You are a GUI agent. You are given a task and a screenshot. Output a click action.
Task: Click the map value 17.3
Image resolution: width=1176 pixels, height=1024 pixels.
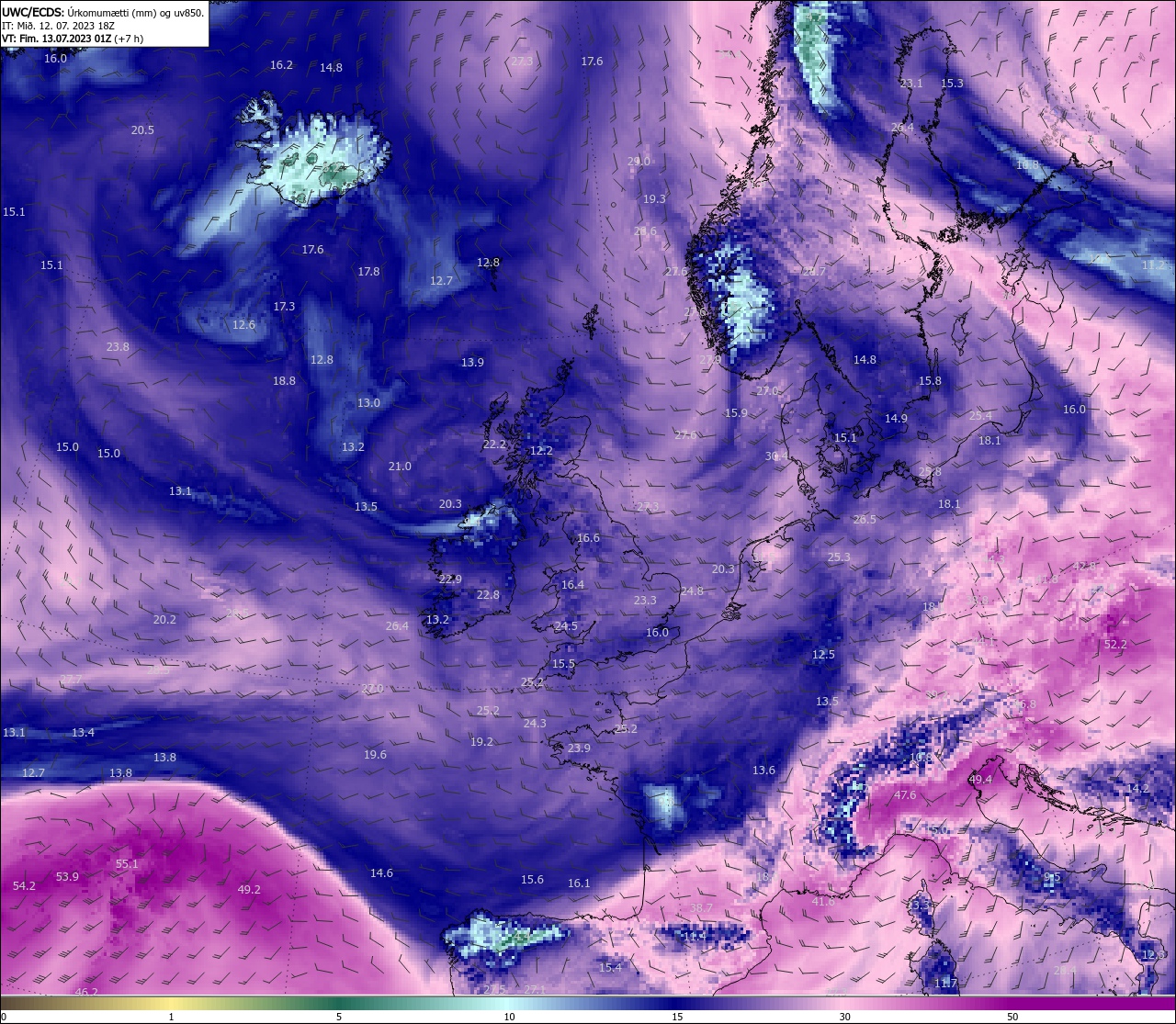point(284,307)
